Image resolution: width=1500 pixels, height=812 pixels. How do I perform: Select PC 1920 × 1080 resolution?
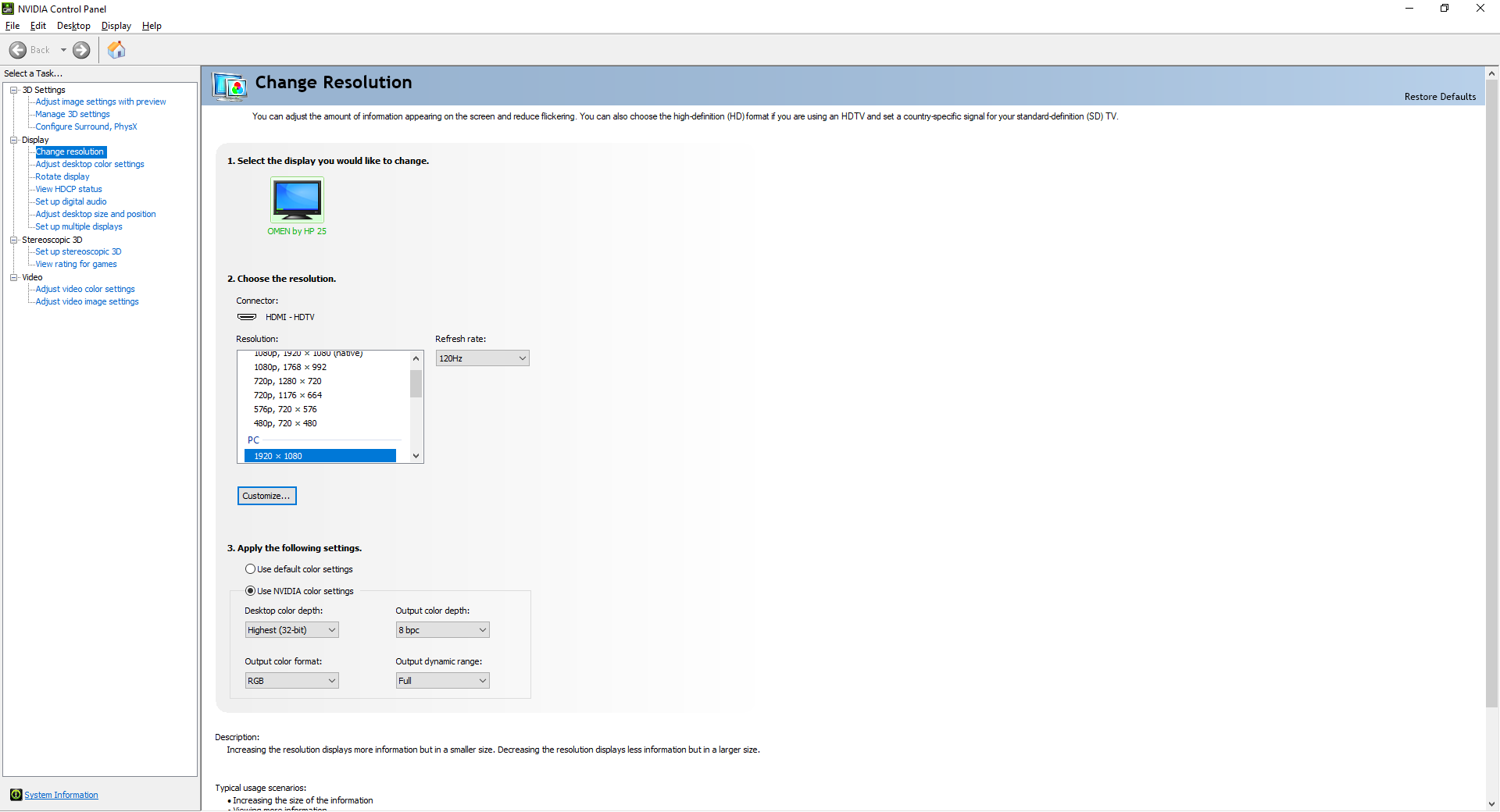click(320, 456)
